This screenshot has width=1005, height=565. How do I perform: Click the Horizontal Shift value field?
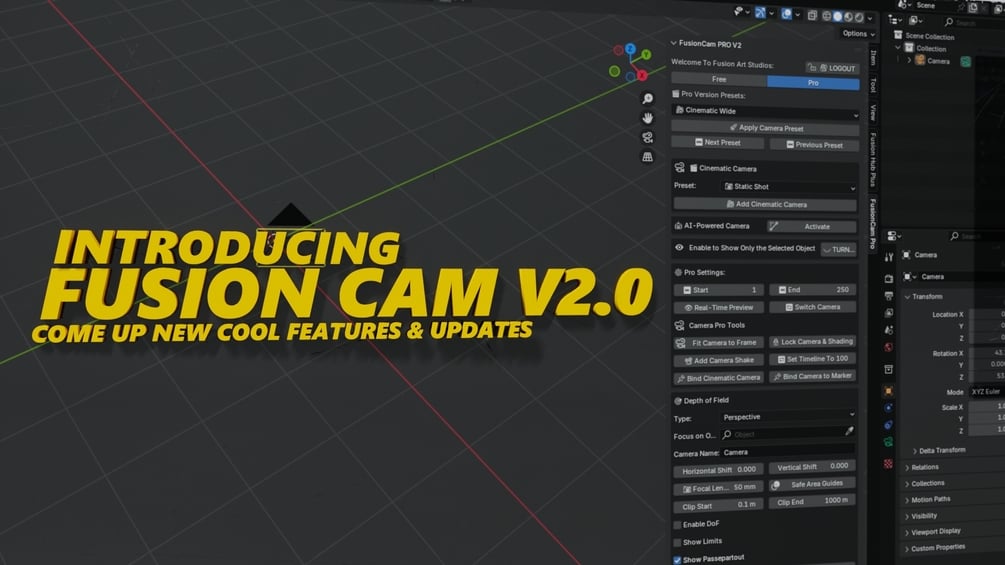[718, 470]
